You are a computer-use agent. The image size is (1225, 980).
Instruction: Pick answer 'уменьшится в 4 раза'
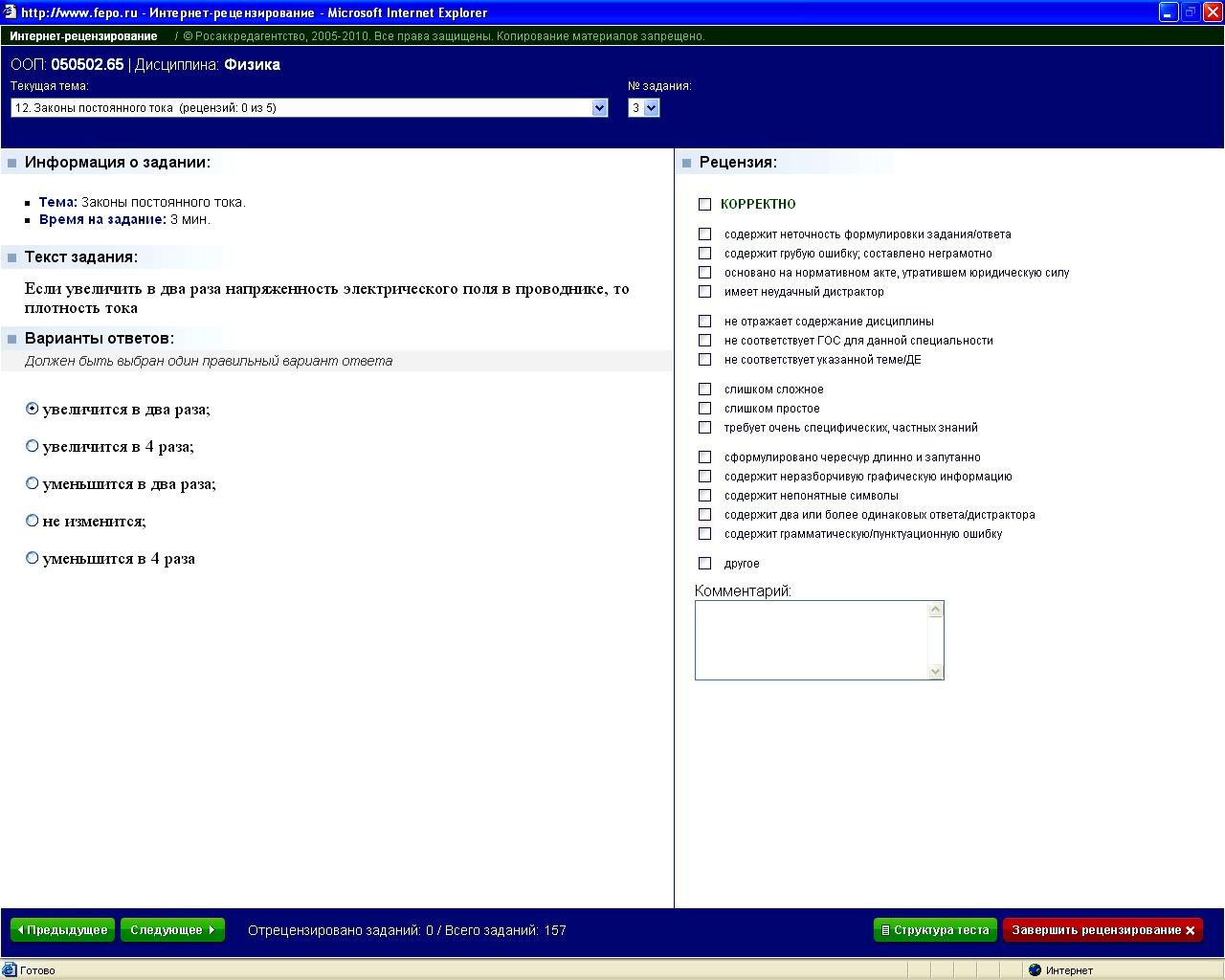coord(33,558)
